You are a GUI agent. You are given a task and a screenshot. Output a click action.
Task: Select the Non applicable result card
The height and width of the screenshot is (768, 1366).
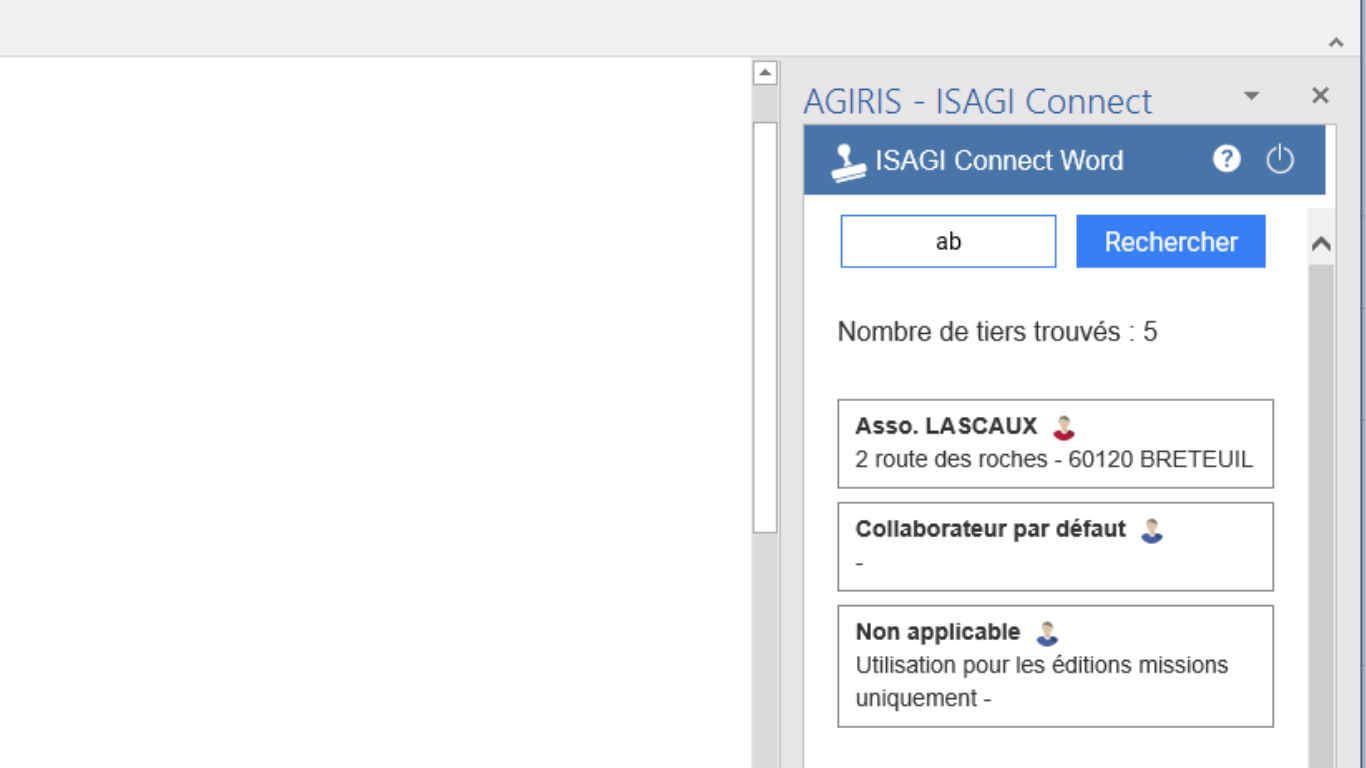click(1055, 666)
